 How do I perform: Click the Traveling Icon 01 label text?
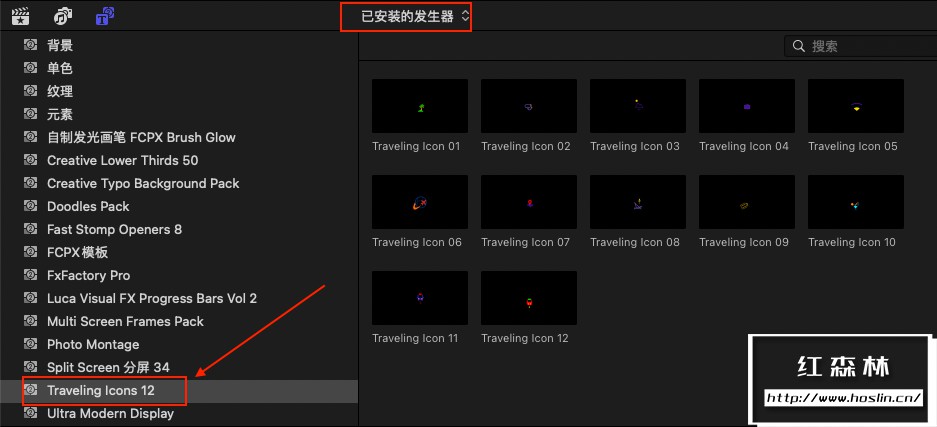tap(417, 146)
